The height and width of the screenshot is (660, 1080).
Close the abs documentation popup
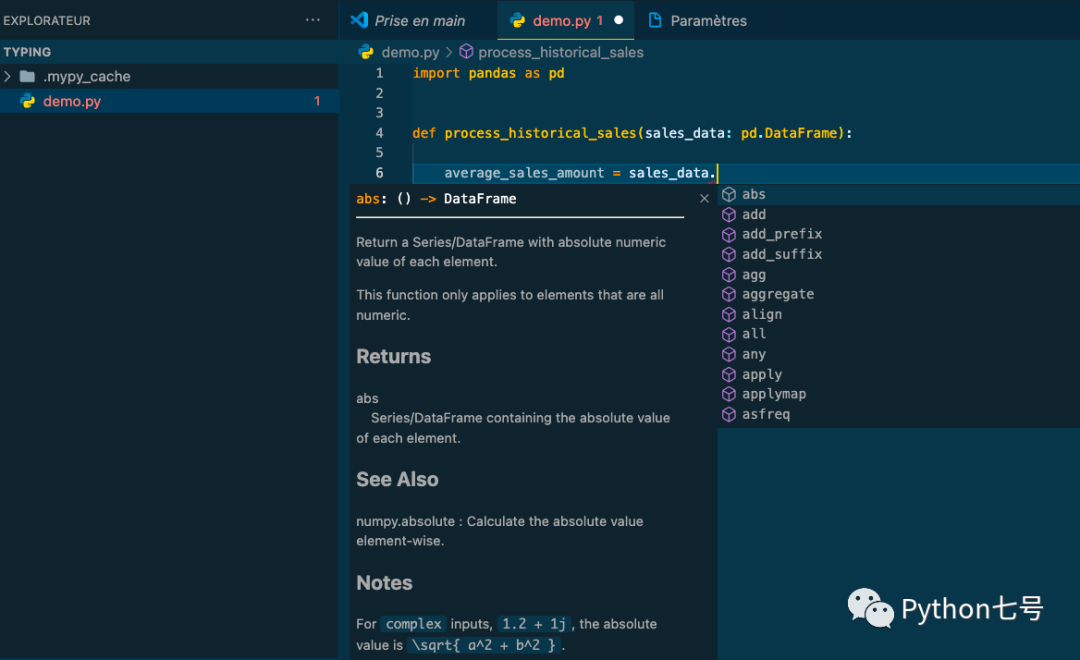704,198
